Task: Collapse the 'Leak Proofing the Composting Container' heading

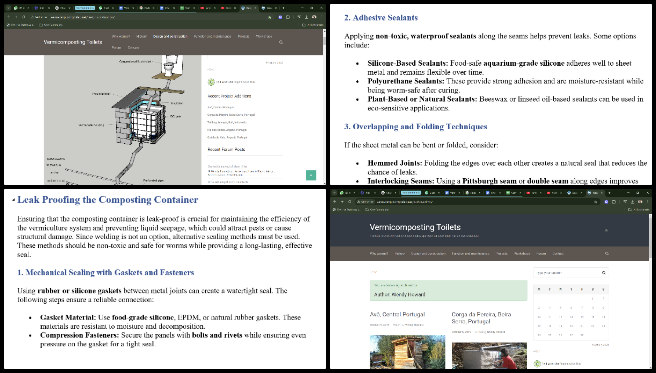Action: [x=13, y=200]
